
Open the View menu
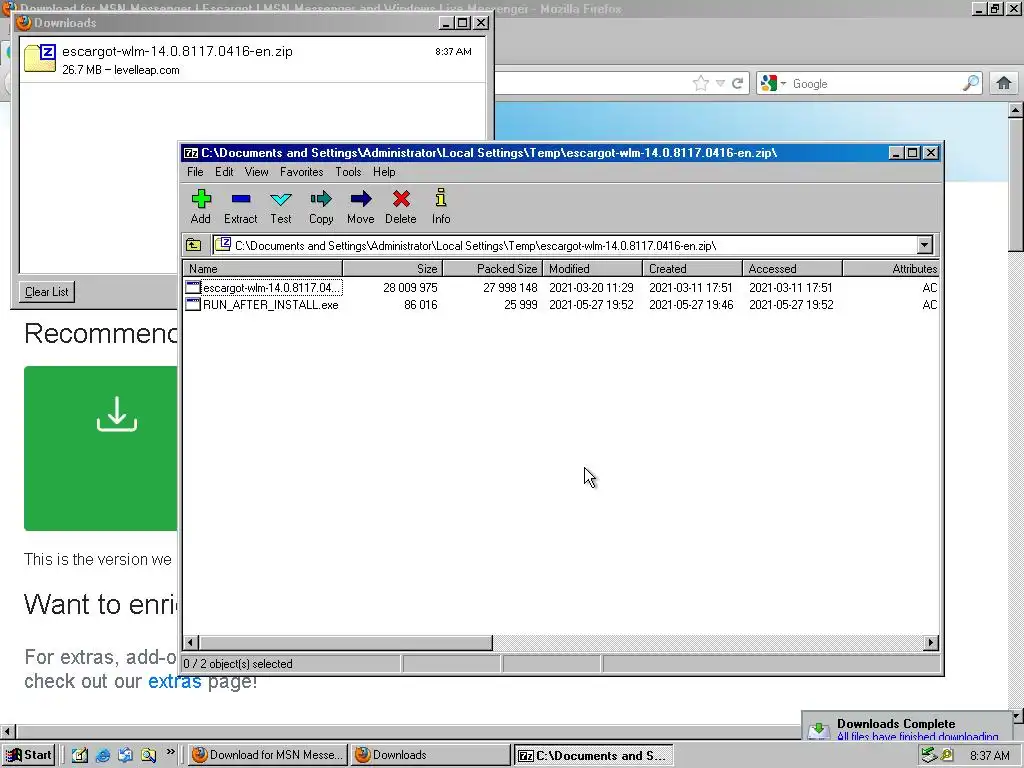click(x=257, y=172)
